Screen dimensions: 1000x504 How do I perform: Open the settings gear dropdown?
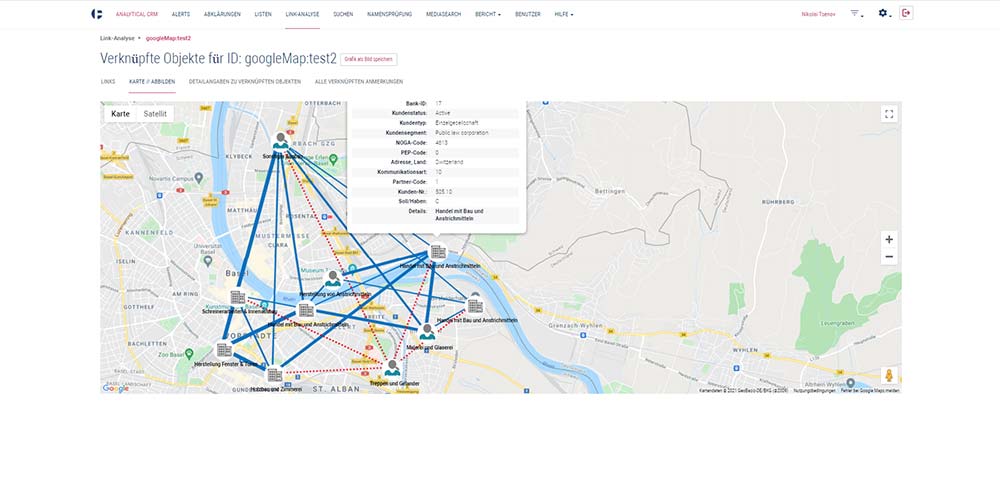click(x=884, y=13)
